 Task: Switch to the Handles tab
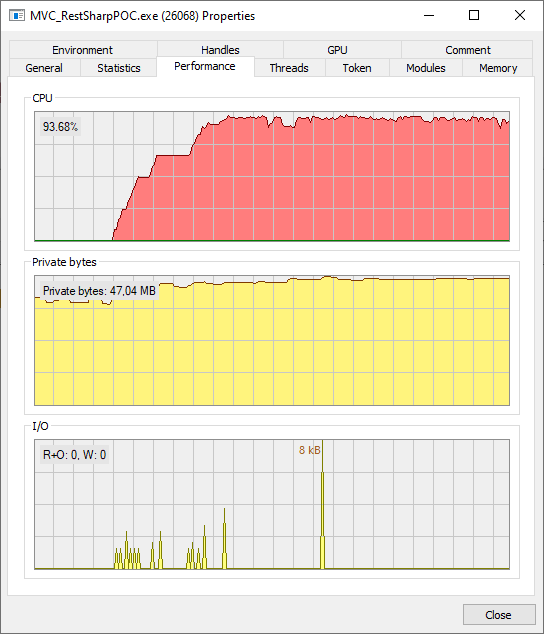220,50
